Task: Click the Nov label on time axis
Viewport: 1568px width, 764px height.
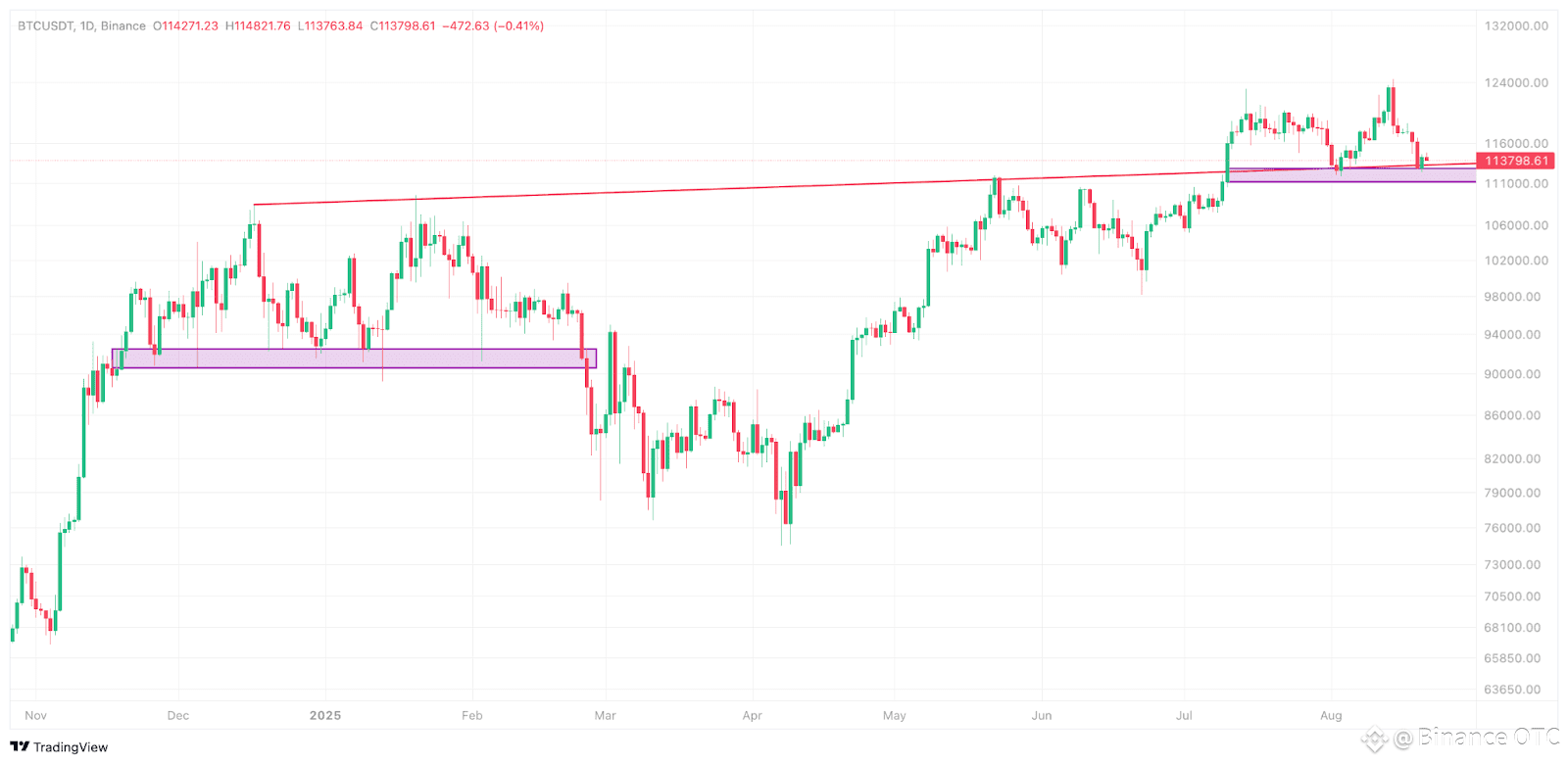Action: [x=35, y=715]
